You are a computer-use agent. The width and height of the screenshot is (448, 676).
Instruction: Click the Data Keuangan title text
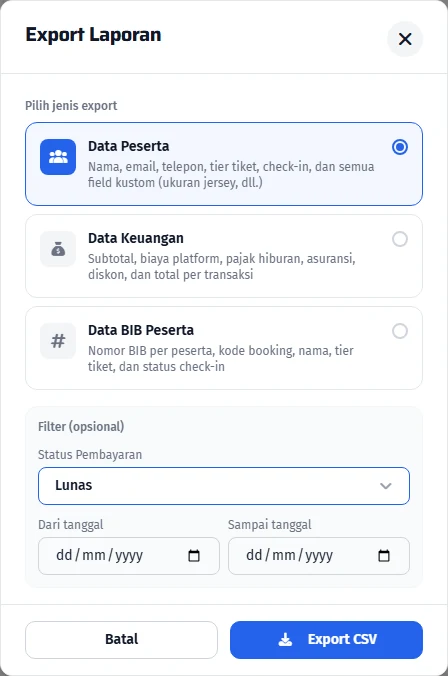[136, 238]
